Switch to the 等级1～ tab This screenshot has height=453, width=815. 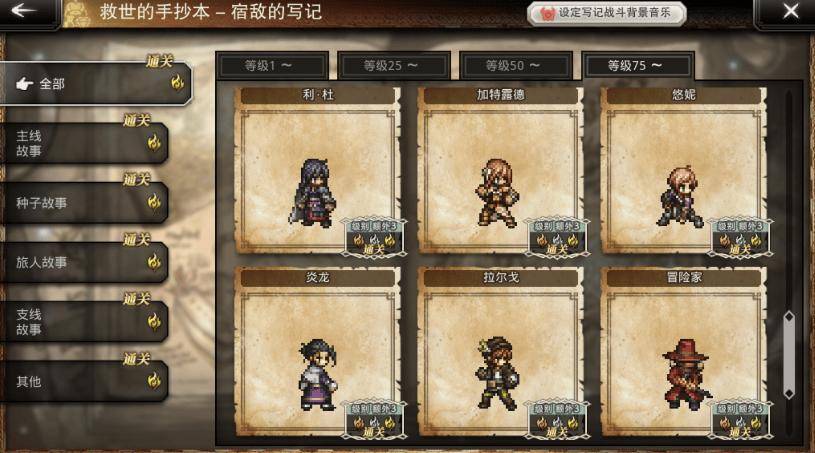(272, 66)
